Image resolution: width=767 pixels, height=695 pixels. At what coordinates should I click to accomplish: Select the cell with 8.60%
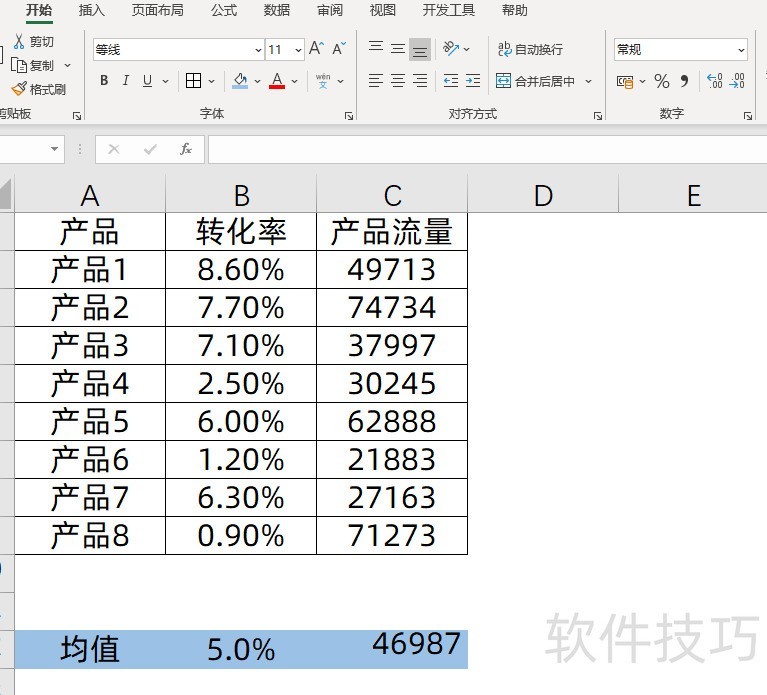[x=241, y=269]
